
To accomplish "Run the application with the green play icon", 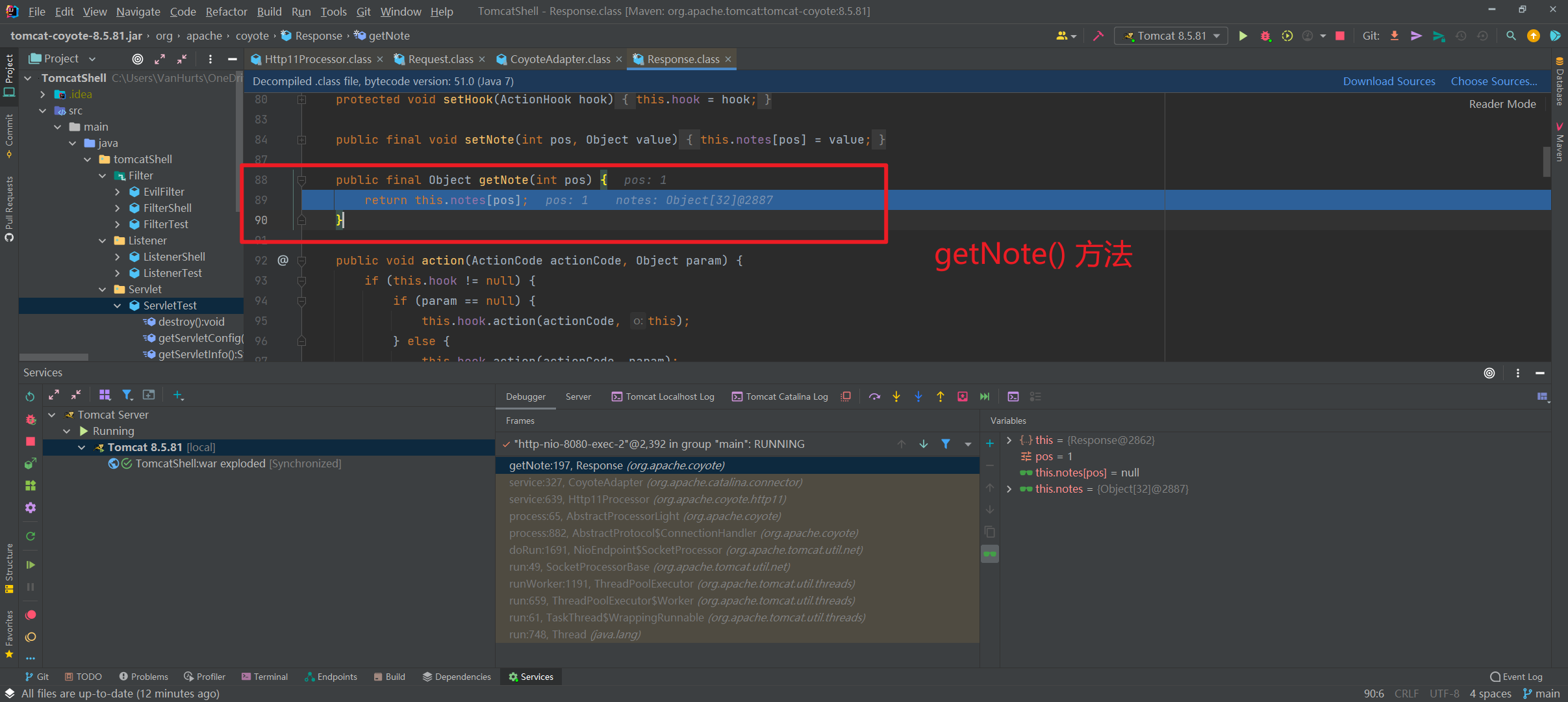I will [x=1242, y=36].
